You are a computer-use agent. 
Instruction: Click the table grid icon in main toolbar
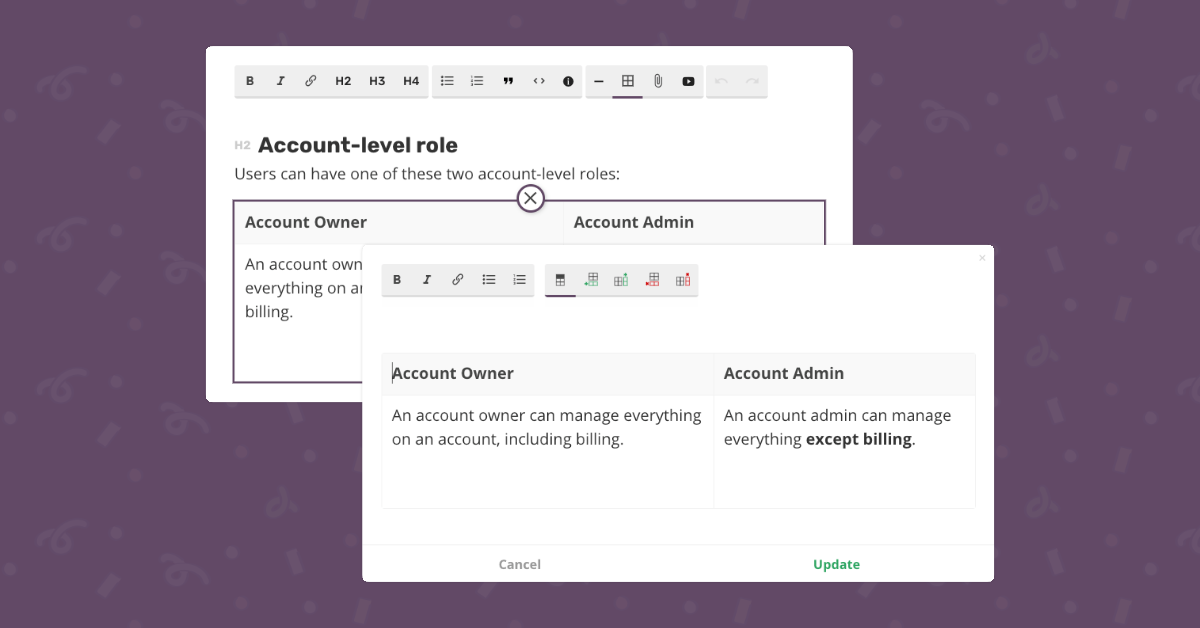(x=628, y=82)
